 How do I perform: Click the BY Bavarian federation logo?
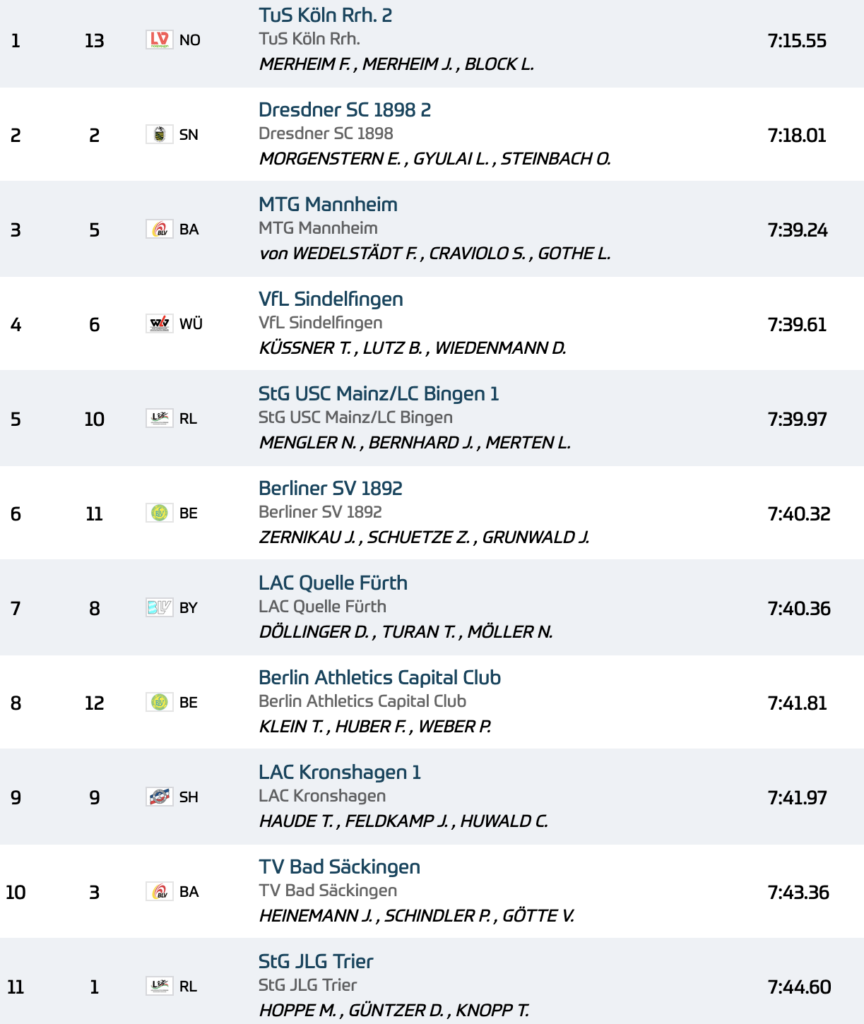[159, 607]
